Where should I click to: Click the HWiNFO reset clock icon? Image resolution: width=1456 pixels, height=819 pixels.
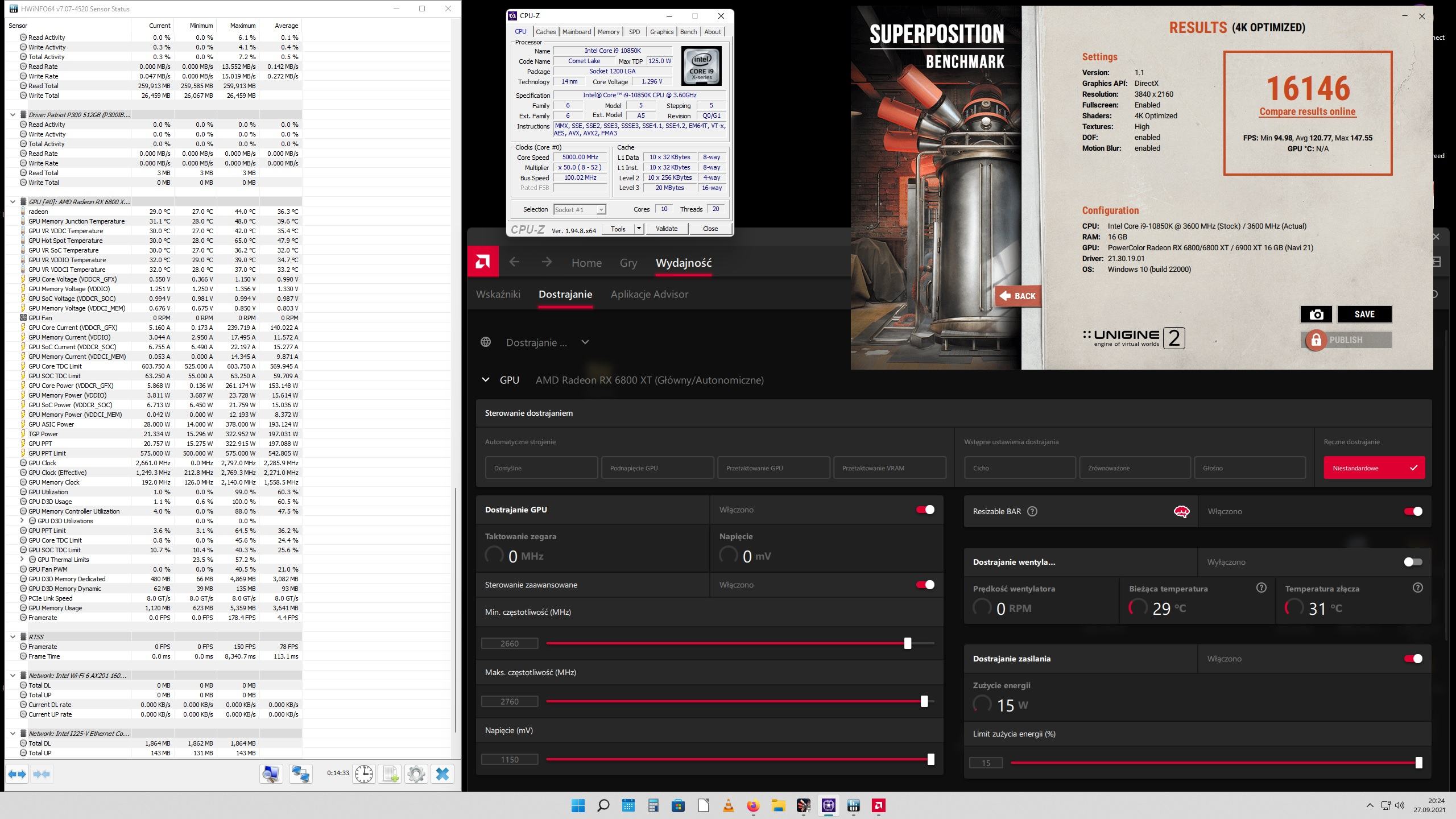(x=364, y=774)
